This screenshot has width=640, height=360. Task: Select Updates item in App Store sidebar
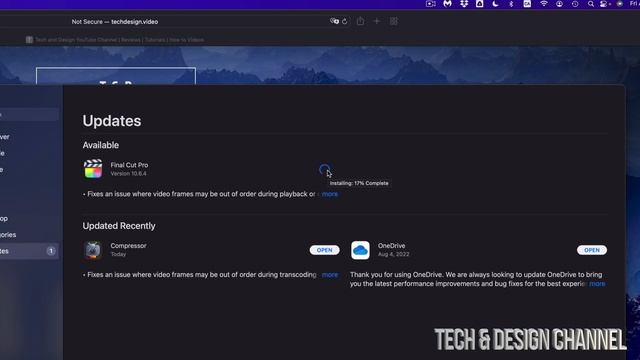tap(29, 251)
